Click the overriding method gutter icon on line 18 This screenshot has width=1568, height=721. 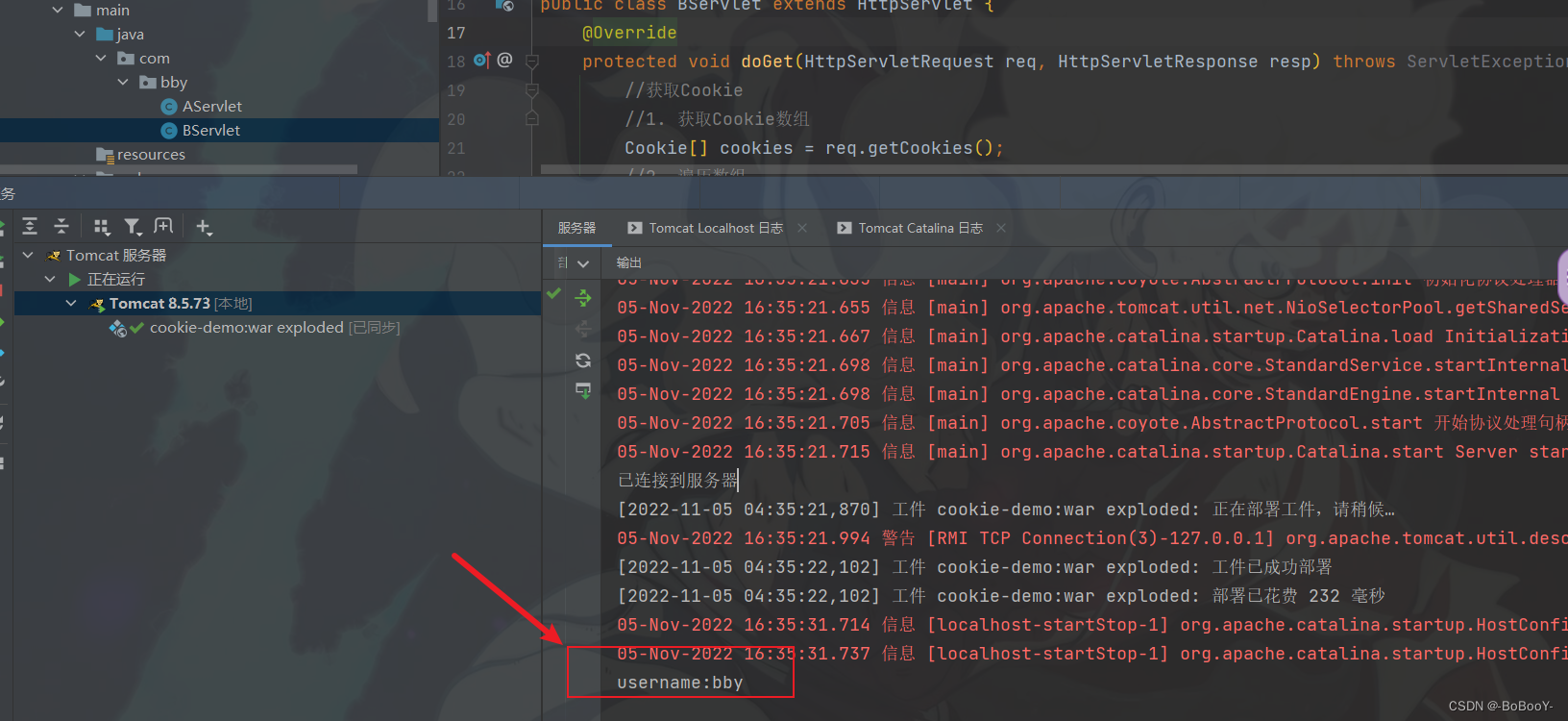point(482,61)
